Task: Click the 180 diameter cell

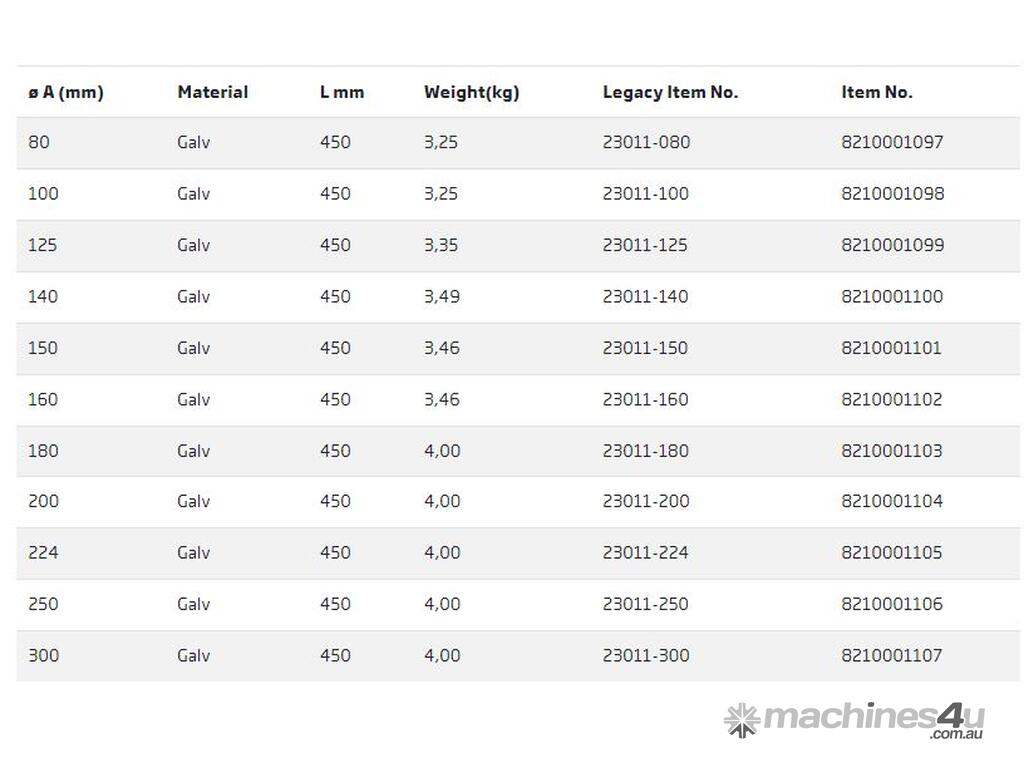Action: pos(43,451)
